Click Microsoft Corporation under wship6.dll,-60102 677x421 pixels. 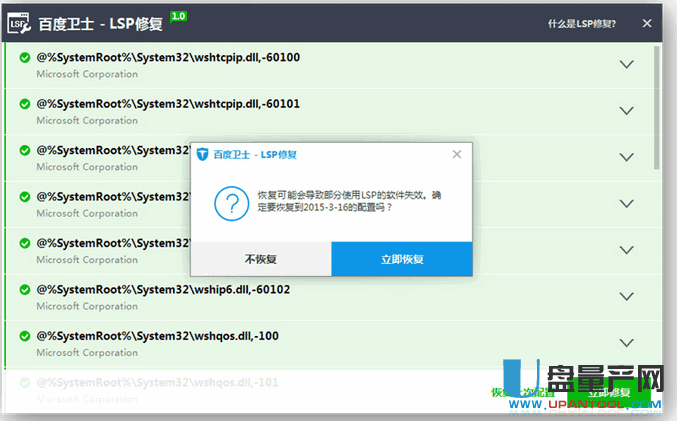click(x=87, y=306)
